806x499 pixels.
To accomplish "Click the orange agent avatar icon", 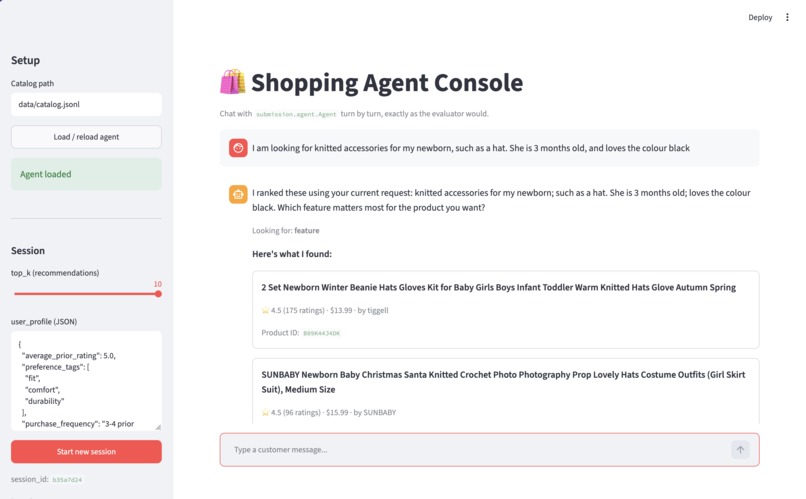I will pos(238,194).
